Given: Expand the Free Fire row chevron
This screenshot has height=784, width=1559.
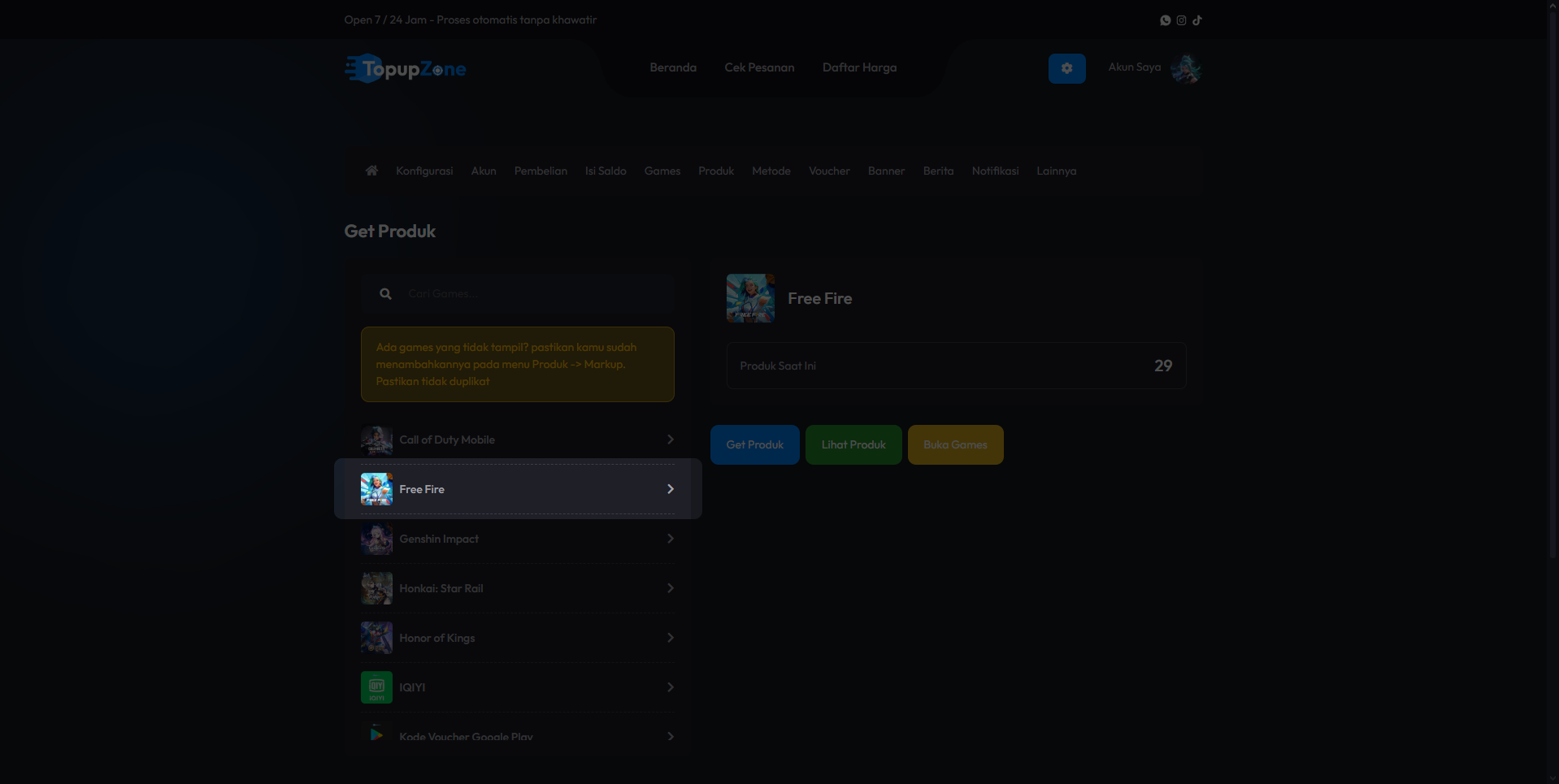Looking at the screenshot, I should 671,489.
